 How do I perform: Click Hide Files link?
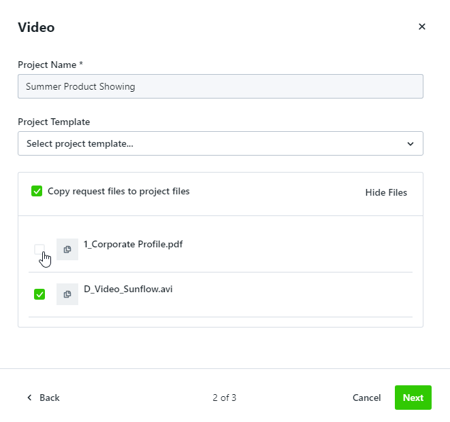click(x=386, y=192)
